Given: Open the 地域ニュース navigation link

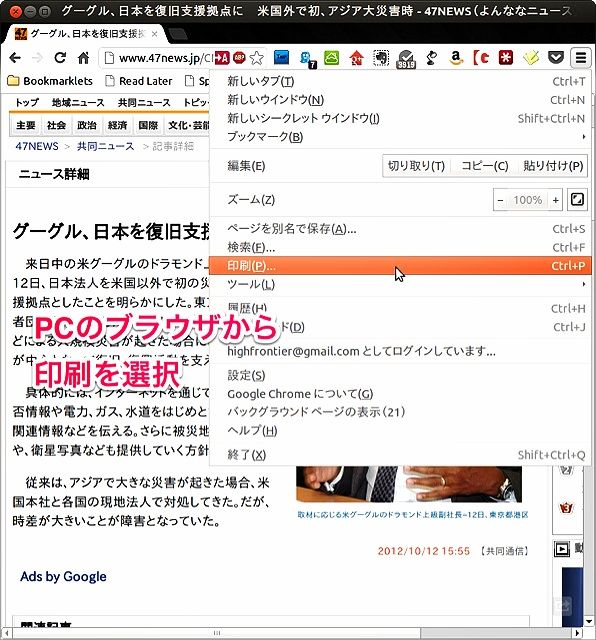Looking at the screenshot, I should [x=78, y=102].
